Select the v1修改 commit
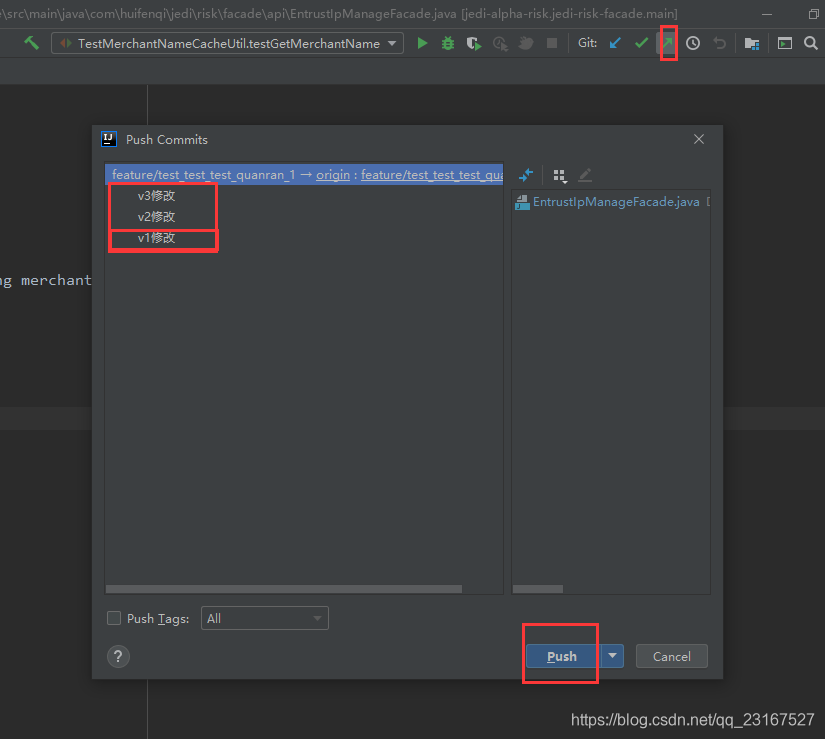The width and height of the screenshot is (825, 739). click(156, 238)
